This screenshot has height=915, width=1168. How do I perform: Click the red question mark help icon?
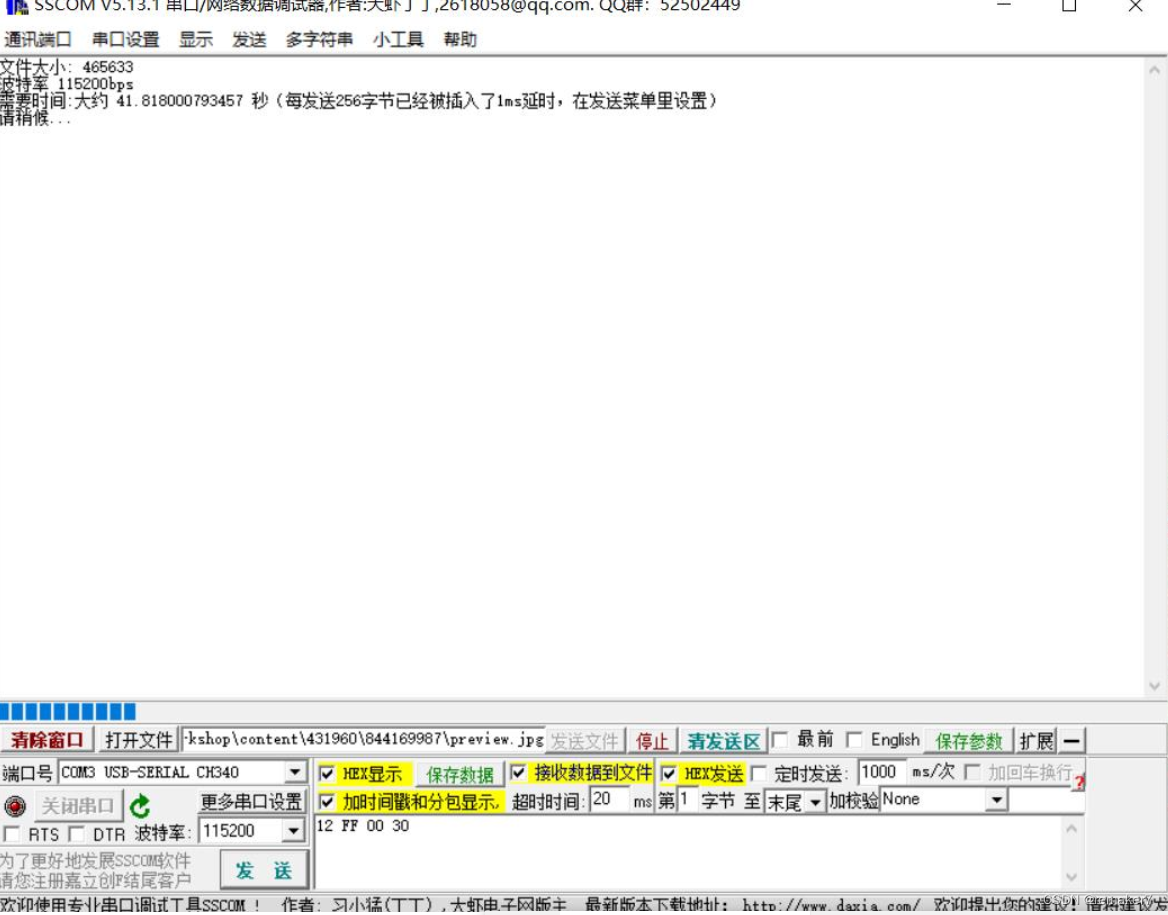[1079, 782]
